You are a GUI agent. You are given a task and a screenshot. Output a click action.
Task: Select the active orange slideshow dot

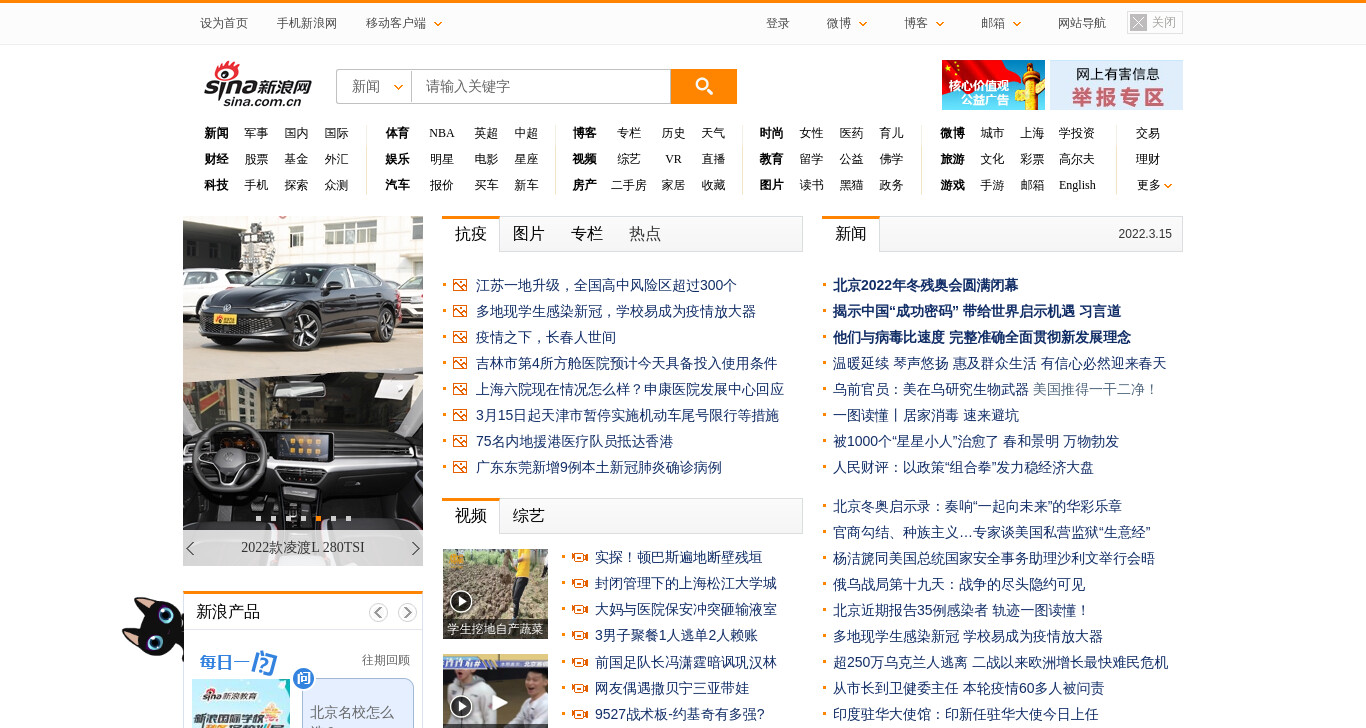[318, 518]
